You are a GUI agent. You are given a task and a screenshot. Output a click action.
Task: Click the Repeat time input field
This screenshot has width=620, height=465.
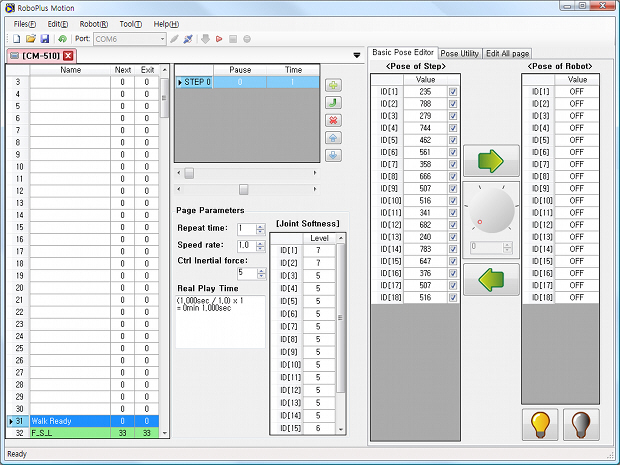coord(246,229)
